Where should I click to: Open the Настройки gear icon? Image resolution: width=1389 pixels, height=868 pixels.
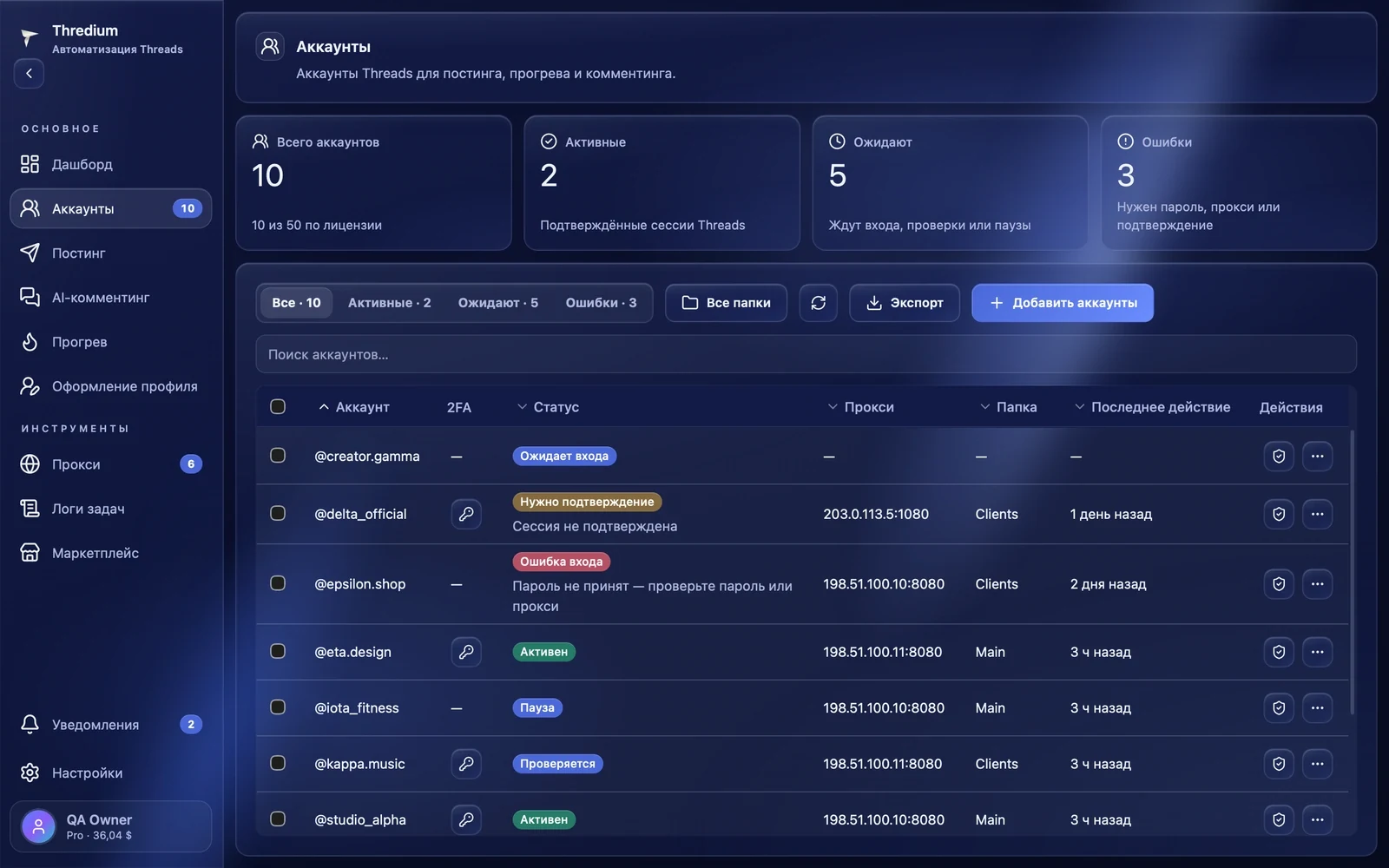(x=30, y=773)
